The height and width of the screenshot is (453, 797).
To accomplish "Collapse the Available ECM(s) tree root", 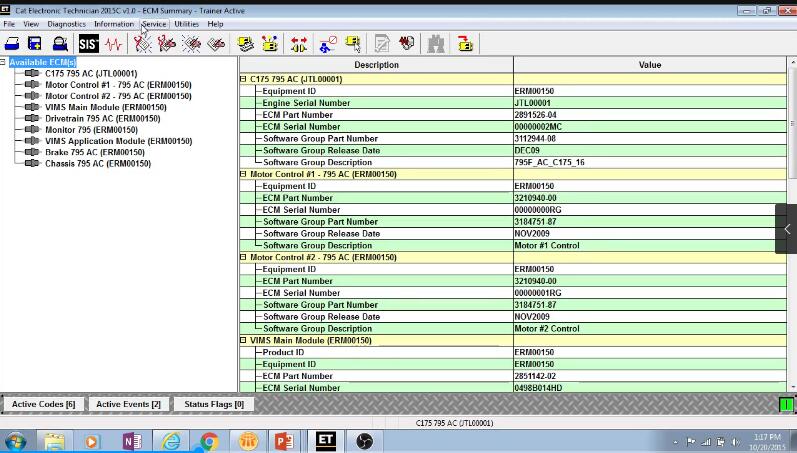I will pyautogui.click(x=4, y=63).
